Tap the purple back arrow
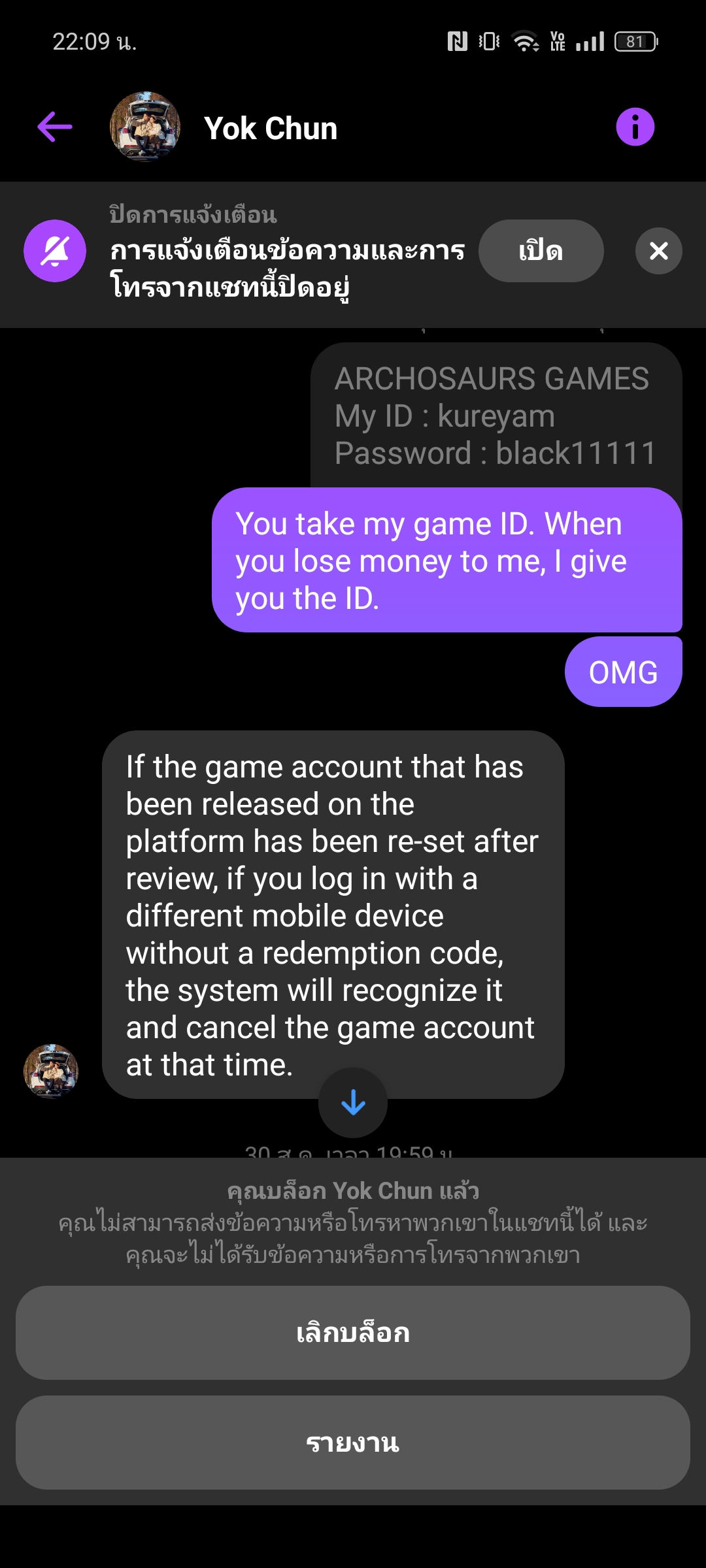This screenshot has width=706, height=1568. tap(55, 127)
